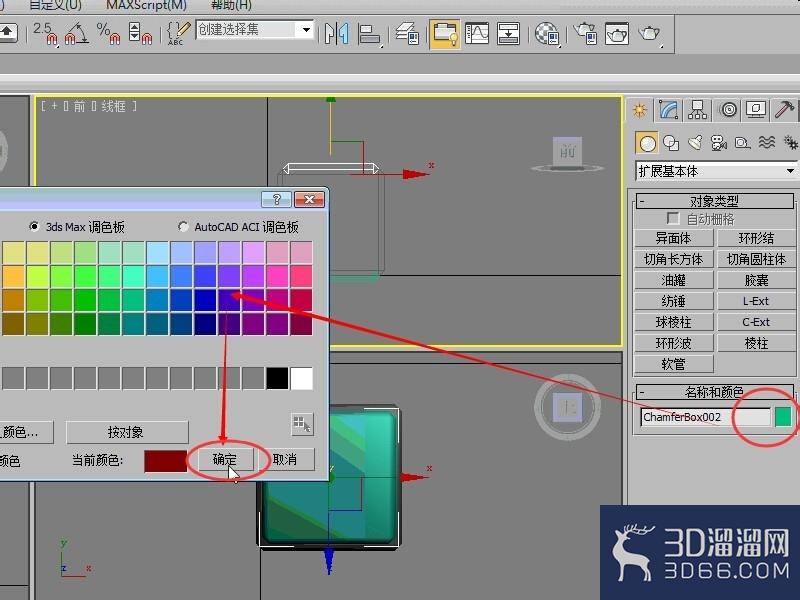
Task: Click the 按对象 button
Action: click(127, 432)
